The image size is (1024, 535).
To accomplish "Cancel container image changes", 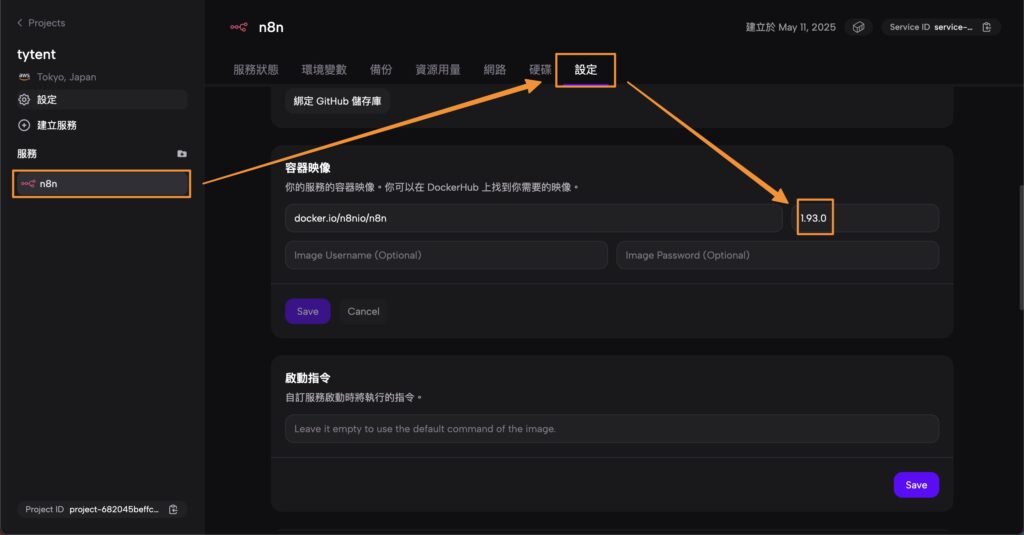I will click(x=363, y=311).
